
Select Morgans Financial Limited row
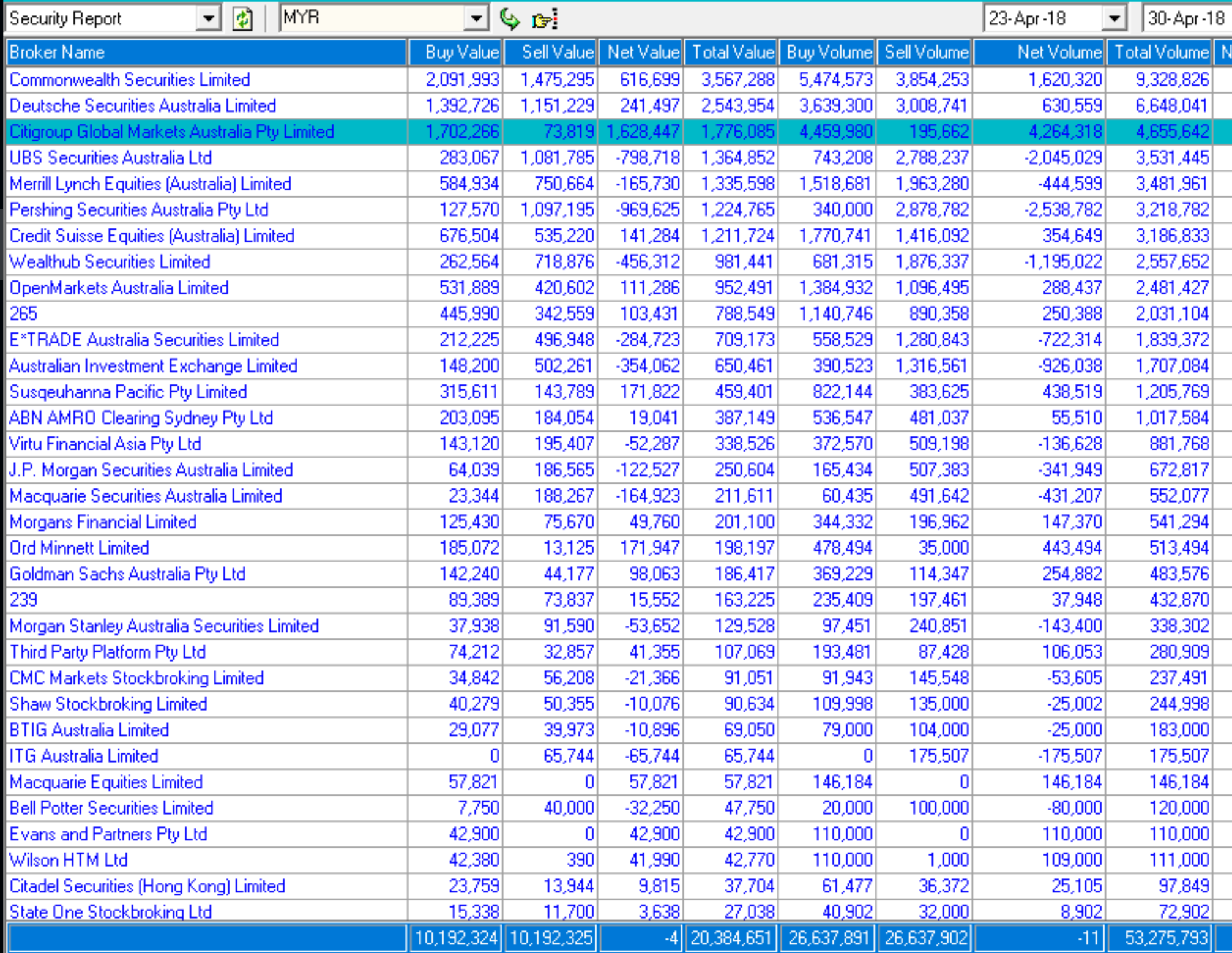(619, 522)
